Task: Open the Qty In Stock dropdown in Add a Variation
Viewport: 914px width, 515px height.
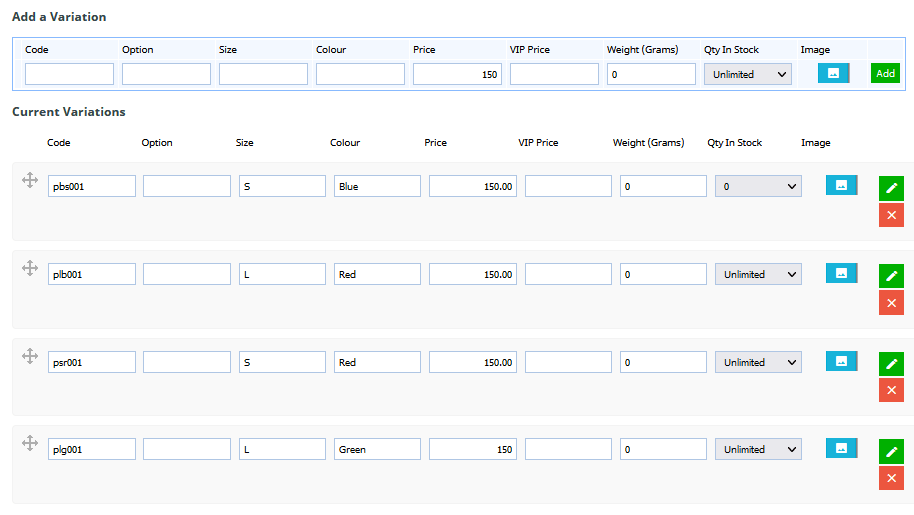Action: pyautogui.click(x=747, y=75)
